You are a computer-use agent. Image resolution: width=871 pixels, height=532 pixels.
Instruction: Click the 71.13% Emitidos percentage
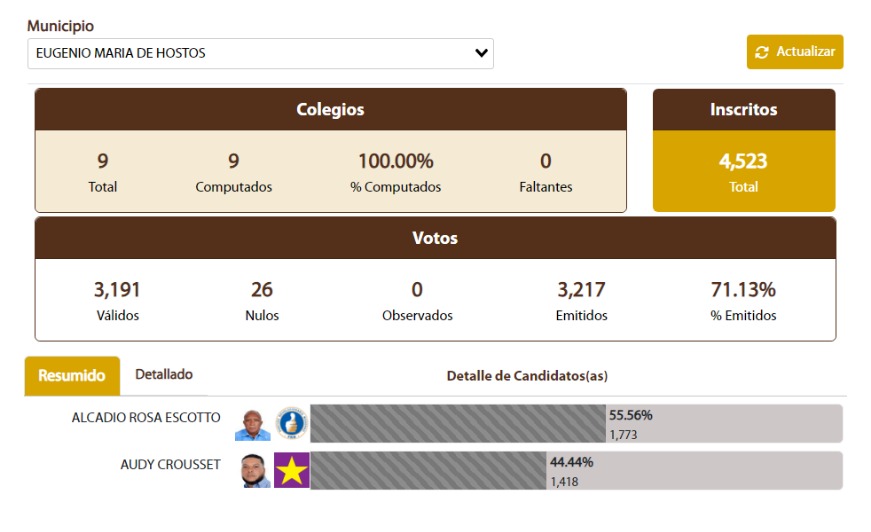coord(741,290)
